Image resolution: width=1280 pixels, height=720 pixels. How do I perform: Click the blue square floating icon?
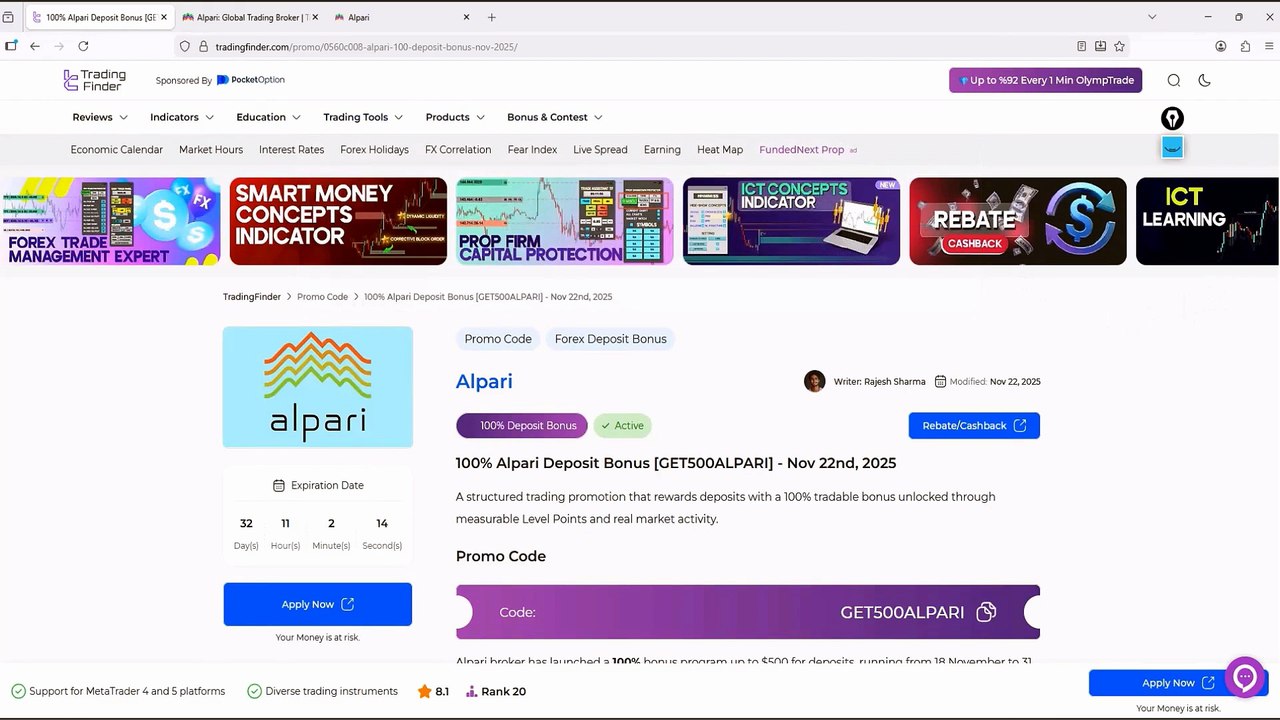pyautogui.click(x=1172, y=148)
